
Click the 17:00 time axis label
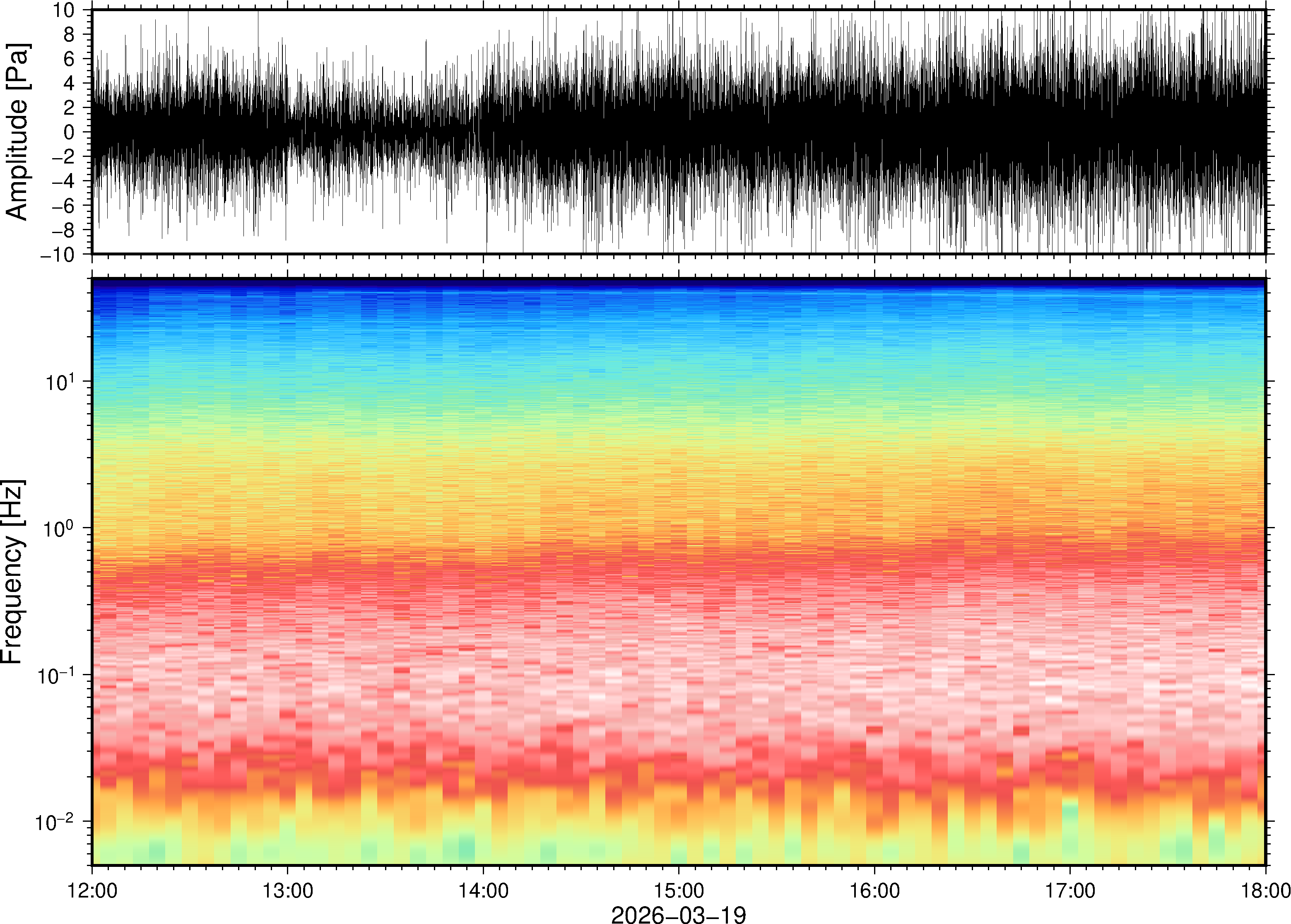pos(1070,890)
